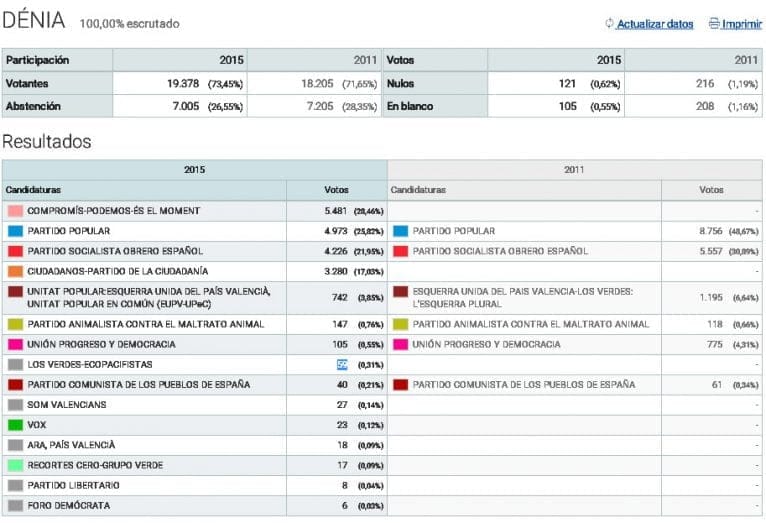The width and height of the screenshot is (766, 523).
Task: Click the 2011 Partido Animalista olive swatch
Action: pos(401,324)
